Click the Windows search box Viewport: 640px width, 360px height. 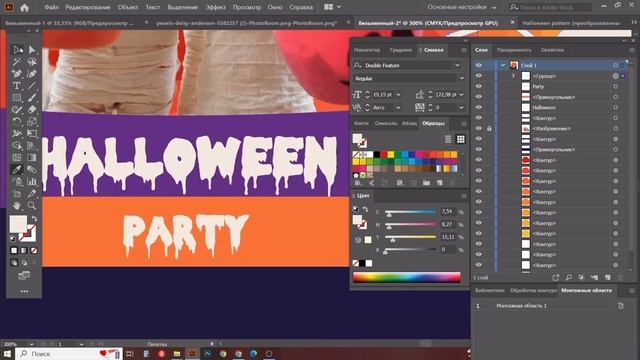coord(69,353)
